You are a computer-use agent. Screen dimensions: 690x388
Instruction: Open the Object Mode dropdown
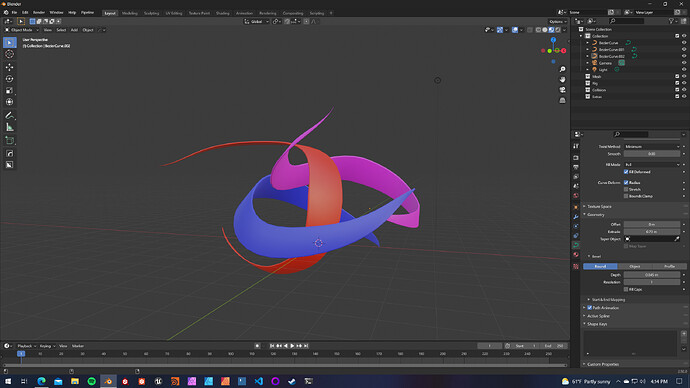[22, 30]
